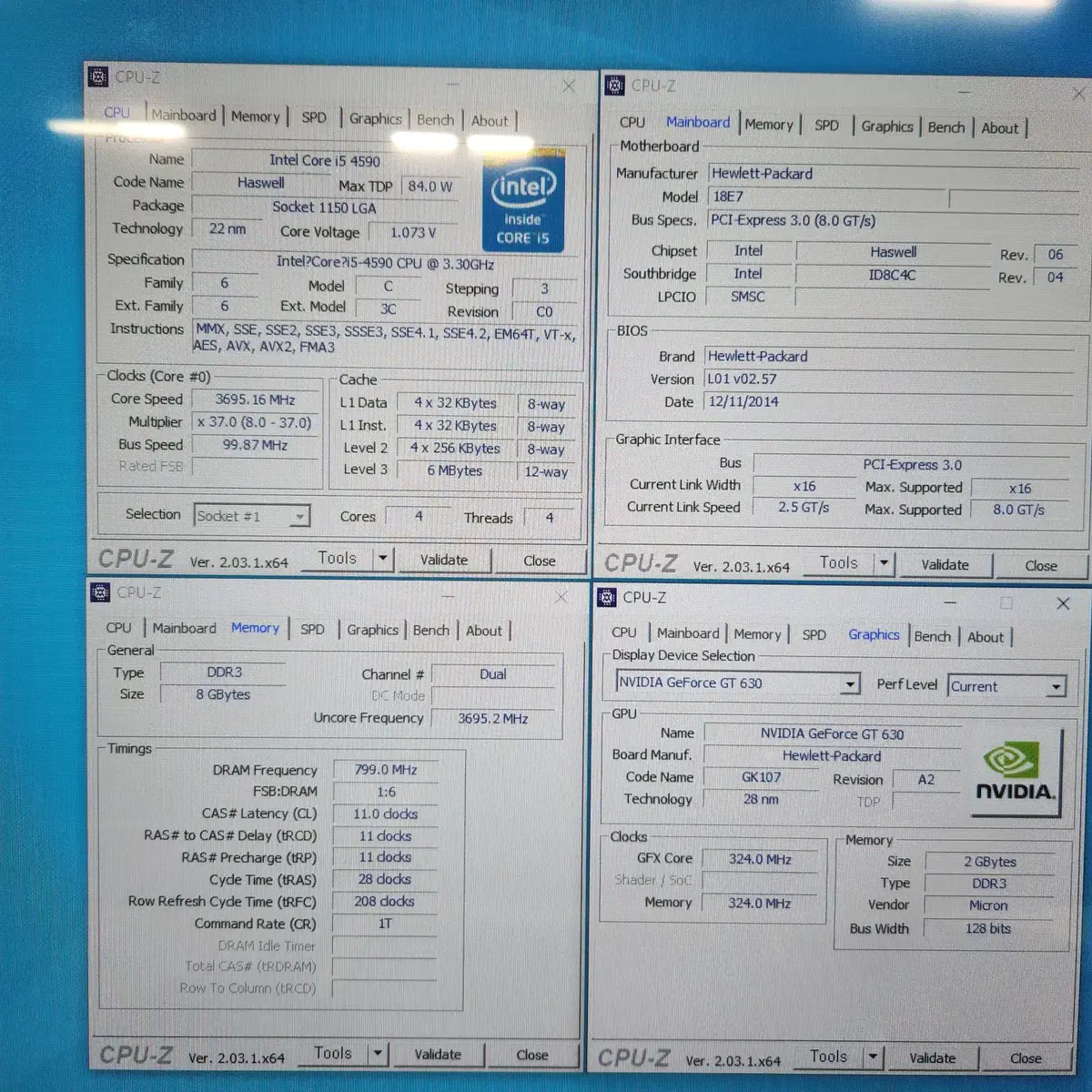
Task: Go to Bench tab in Memory window
Action: 430,630
